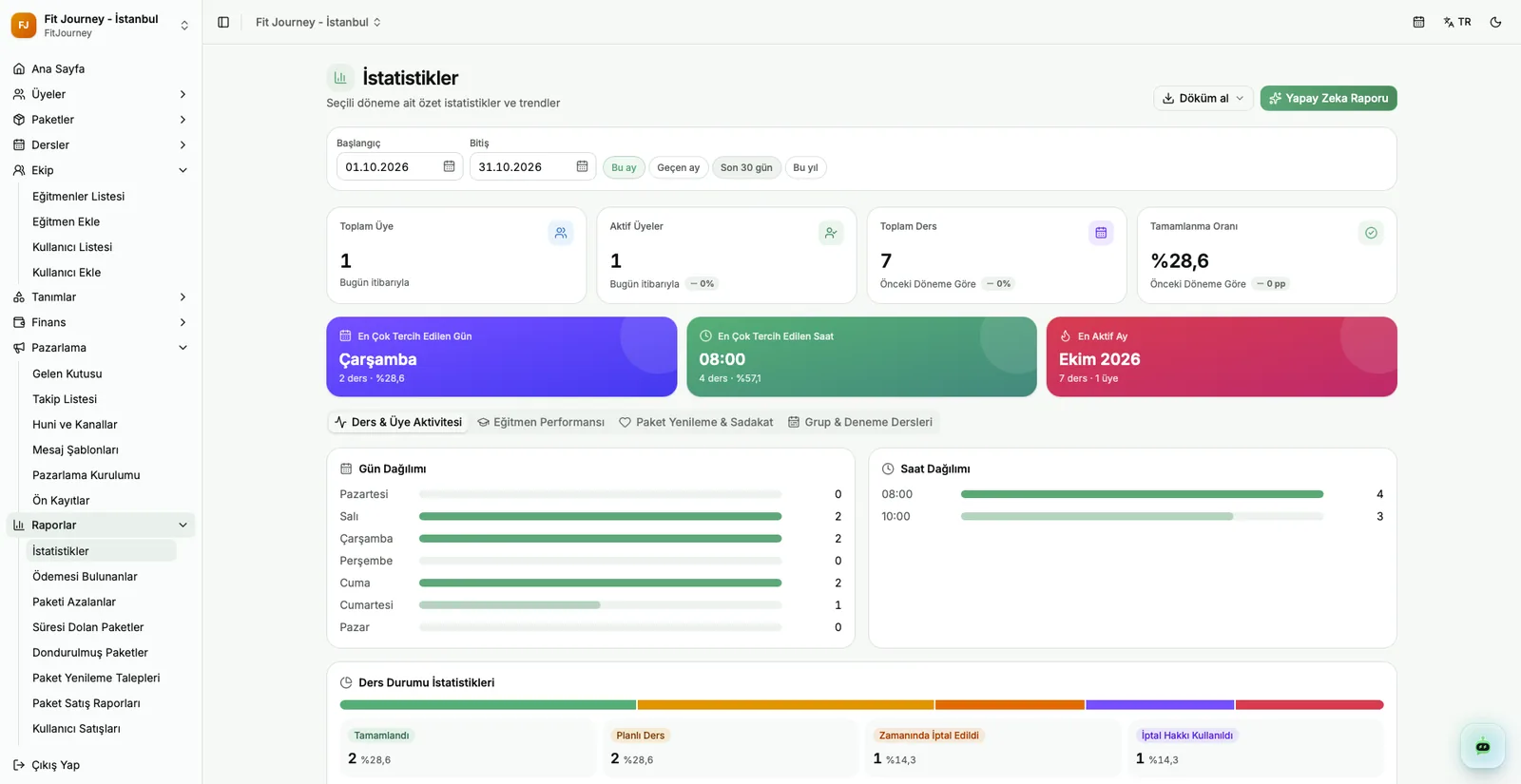
Task: Collapse the Raporlar sidebar section
Action: coord(101,525)
